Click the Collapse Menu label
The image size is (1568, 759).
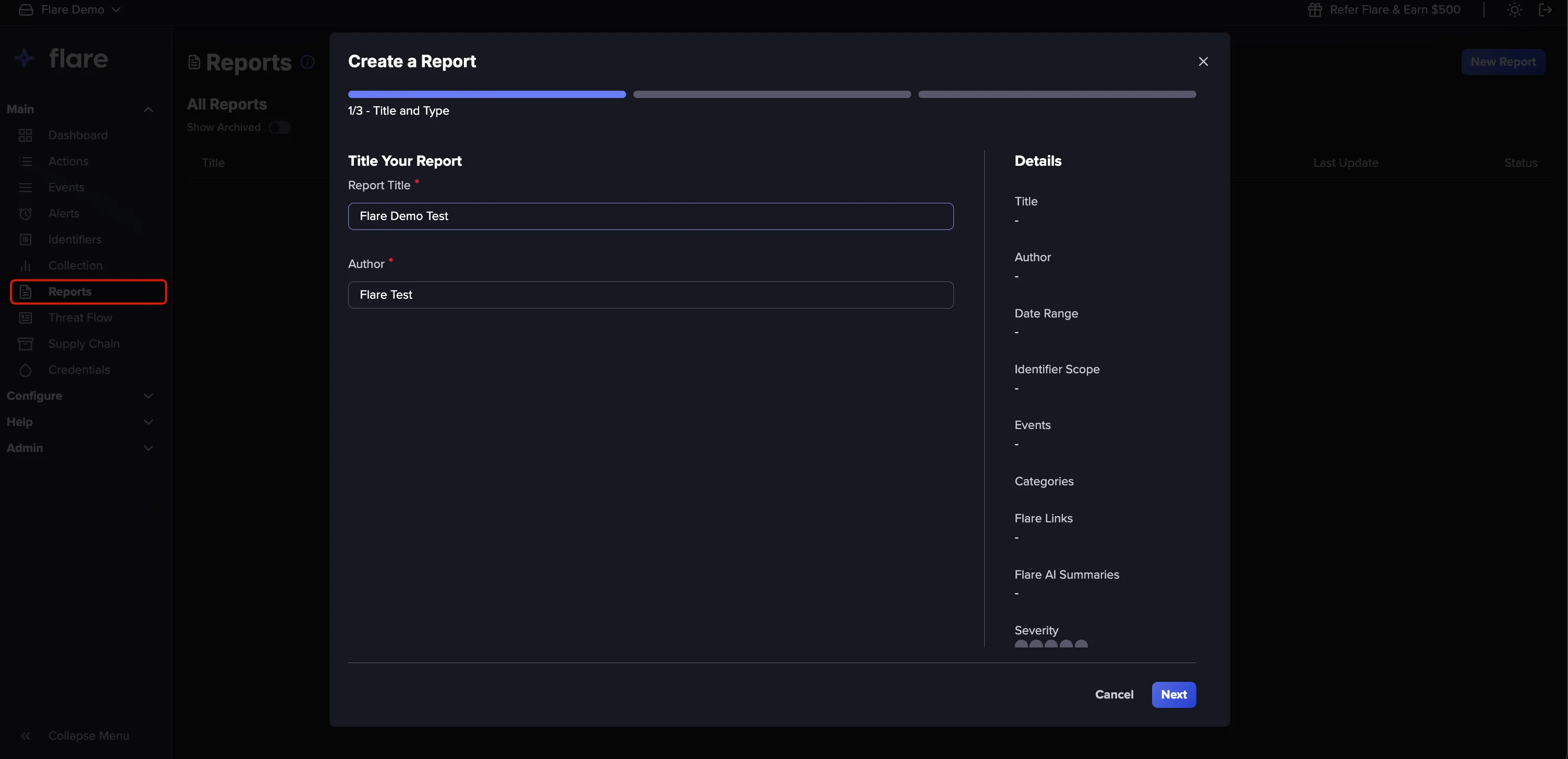point(89,736)
